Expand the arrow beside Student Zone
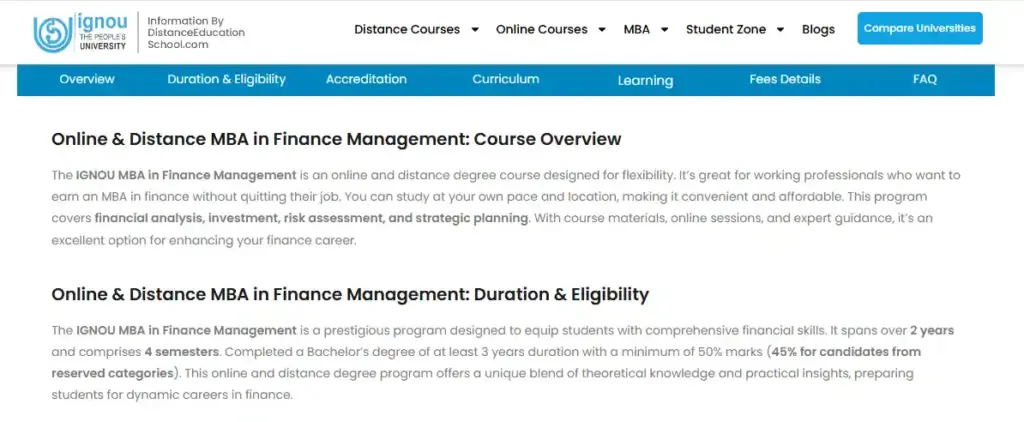This screenshot has height=422, width=1024. [780, 30]
